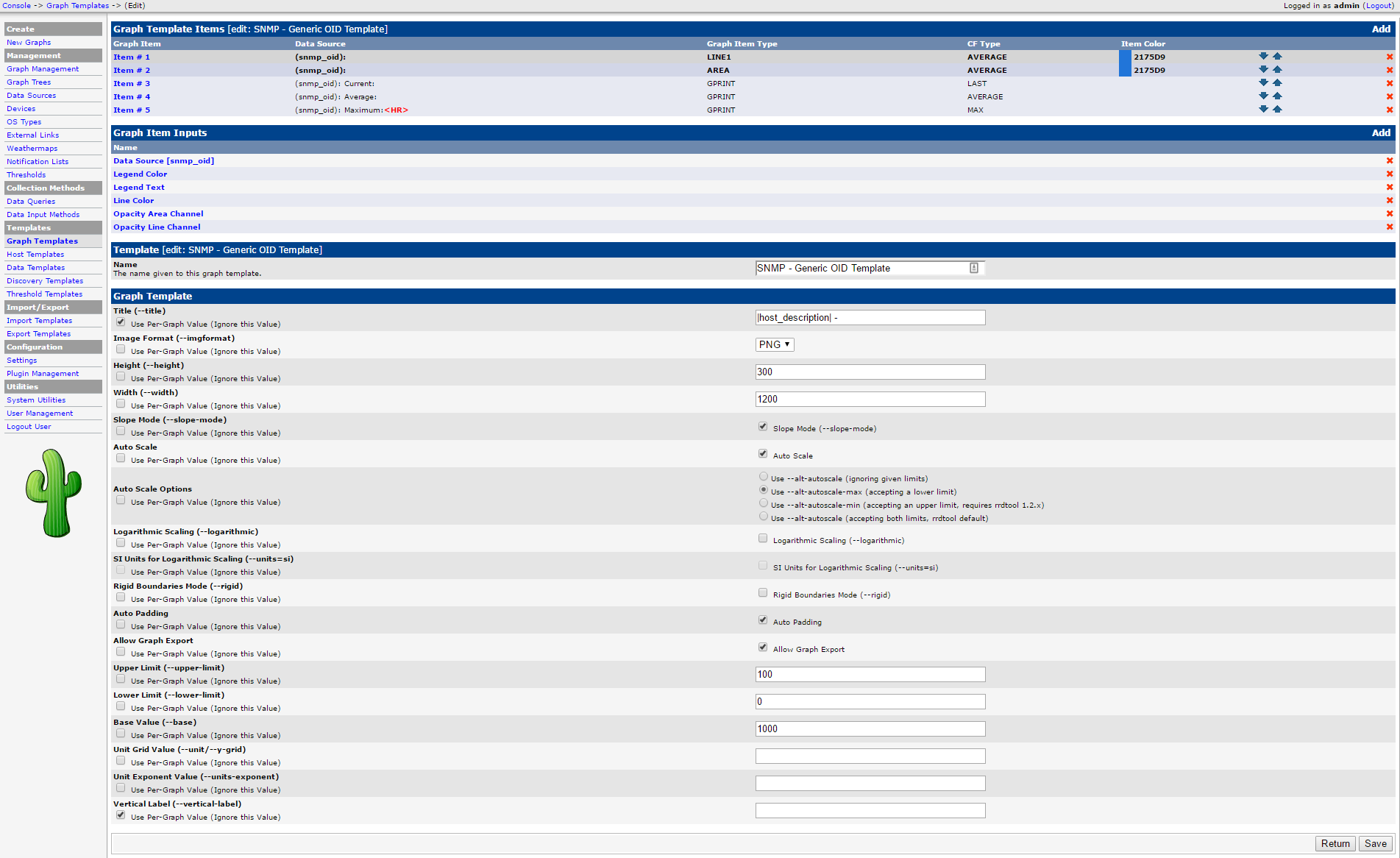
Task: Go to Data Sources in the sidebar
Action: tap(31, 96)
